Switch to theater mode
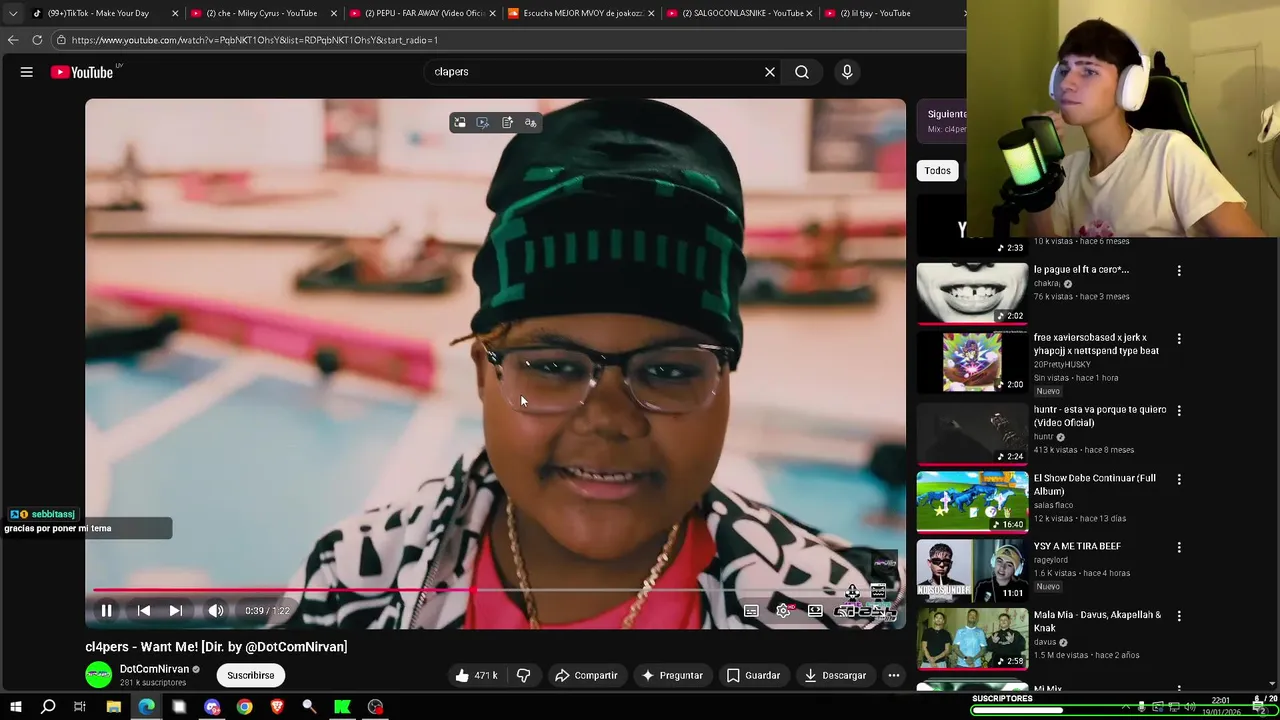Screen dimensions: 1280x720 tap(816, 611)
